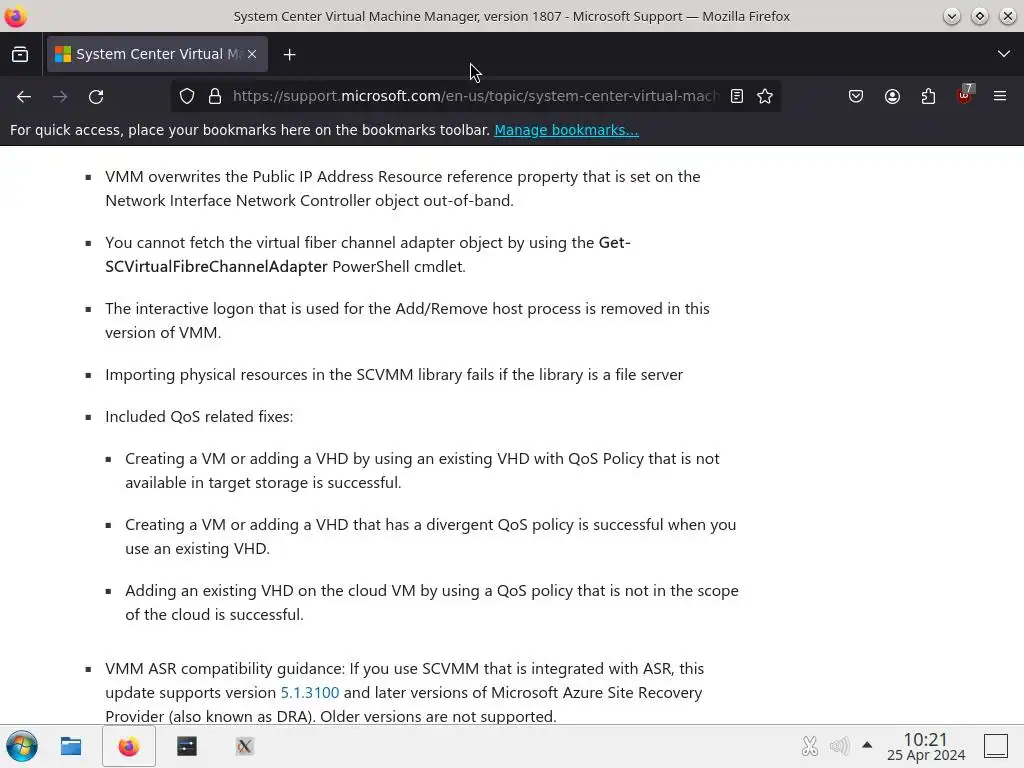
Task: Click the site security padlock icon
Action: click(x=215, y=97)
